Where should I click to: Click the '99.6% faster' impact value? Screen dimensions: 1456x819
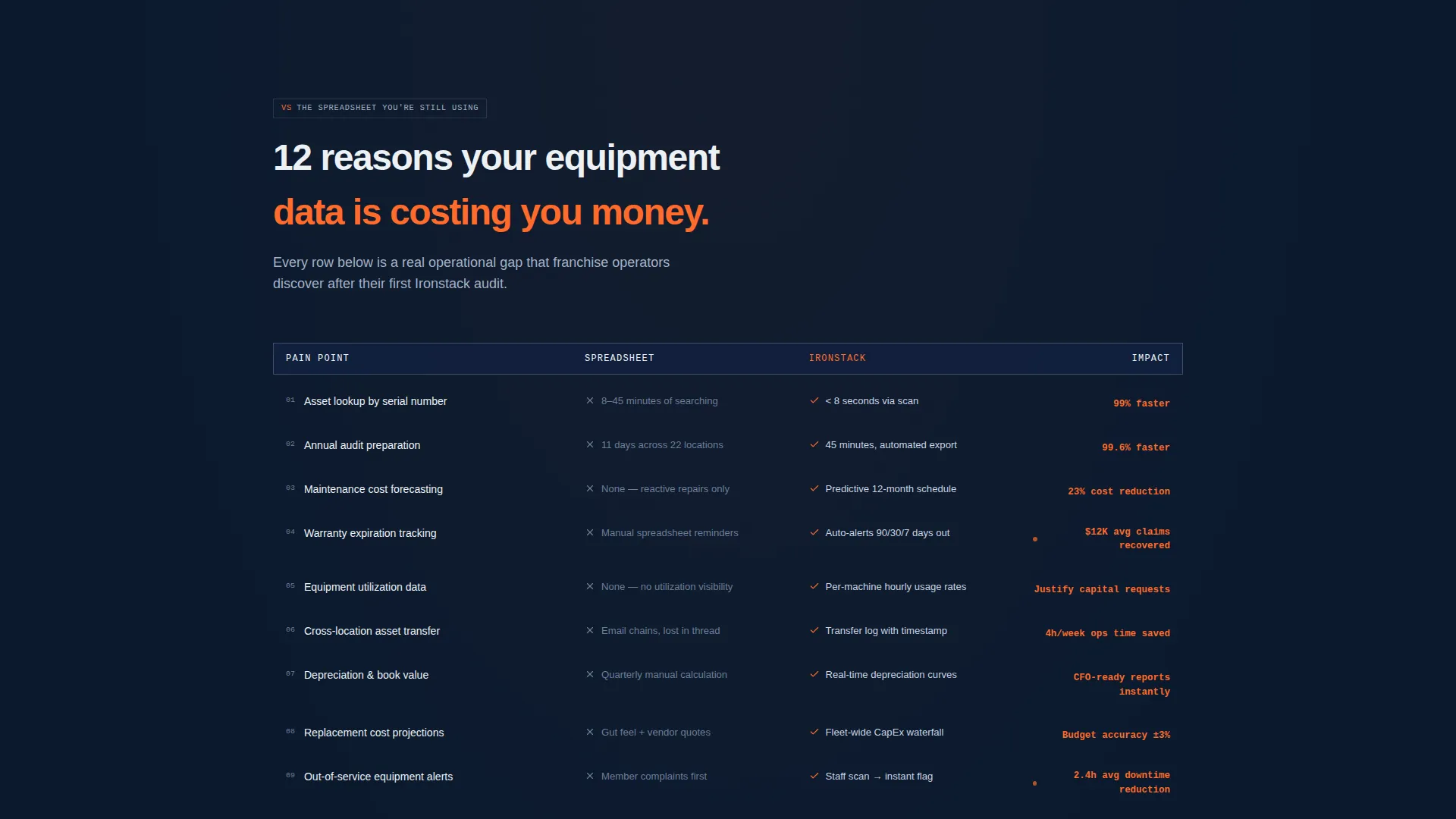pos(1136,447)
